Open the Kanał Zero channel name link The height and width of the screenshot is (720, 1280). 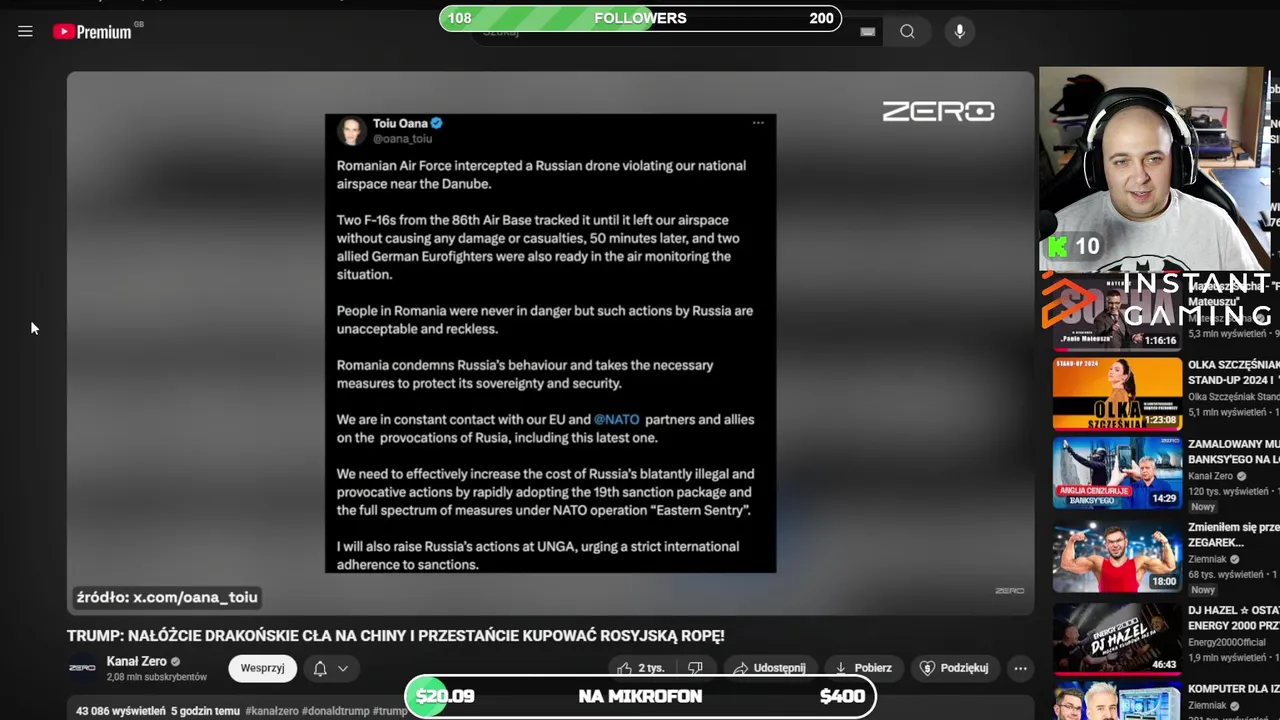click(137, 661)
